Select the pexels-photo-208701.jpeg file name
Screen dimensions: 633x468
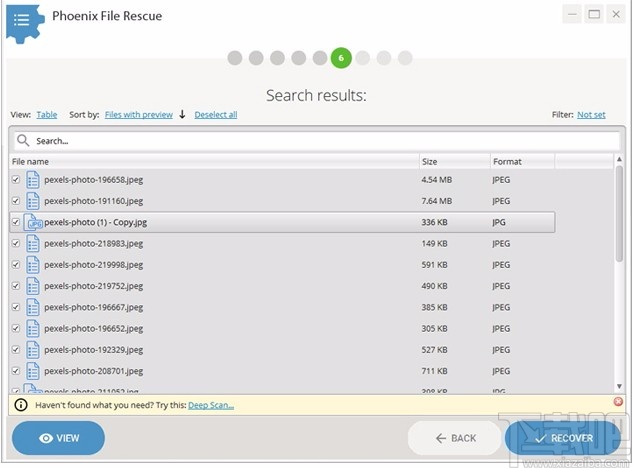[94, 371]
